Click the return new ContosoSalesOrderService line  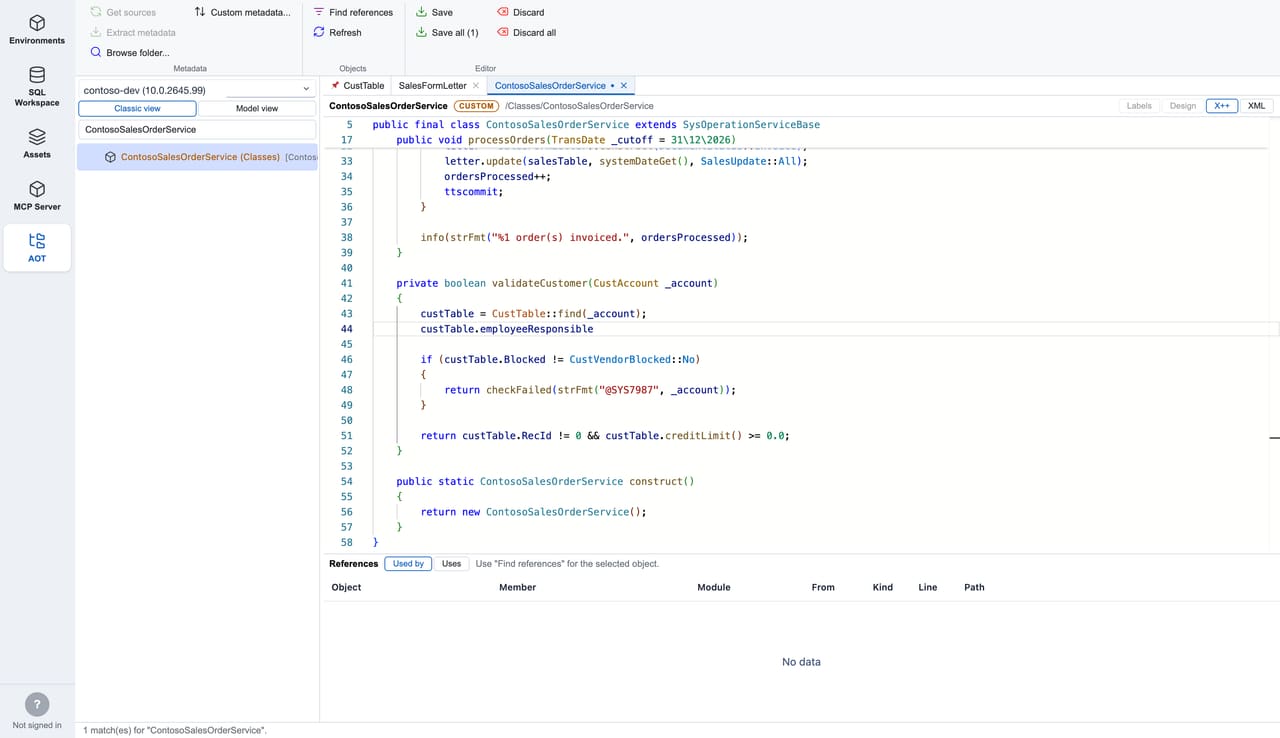click(x=533, y=512)
